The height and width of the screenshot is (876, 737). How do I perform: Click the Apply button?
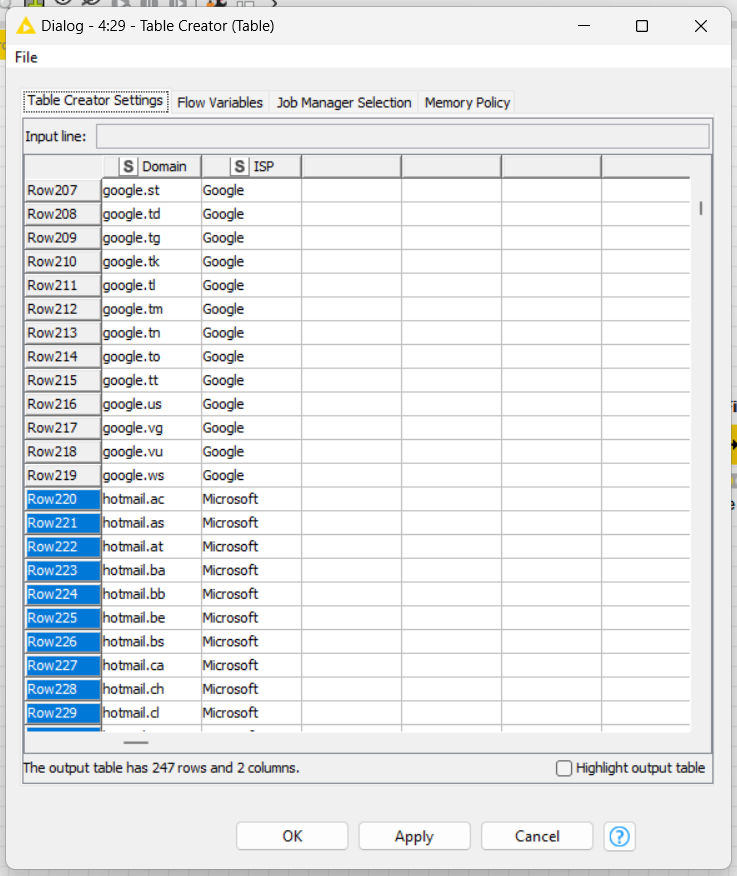pyautogui.click(x=414, y=836)
